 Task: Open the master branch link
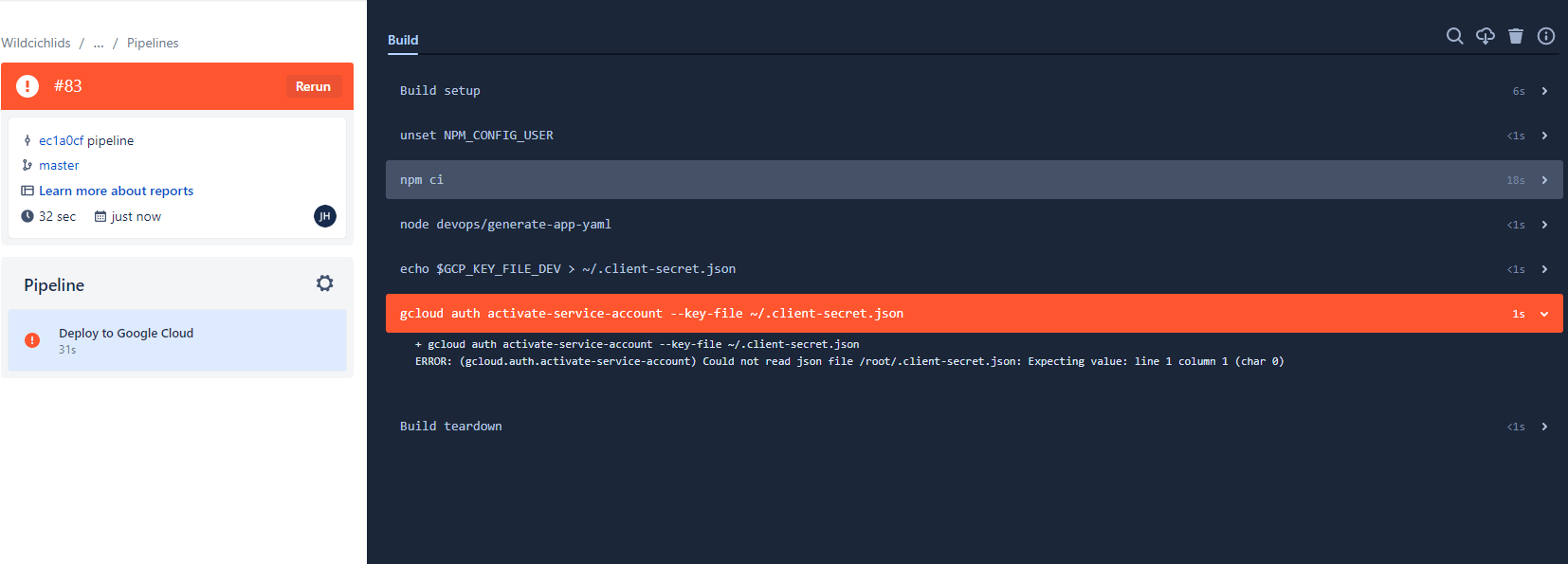tap(59, 165)
